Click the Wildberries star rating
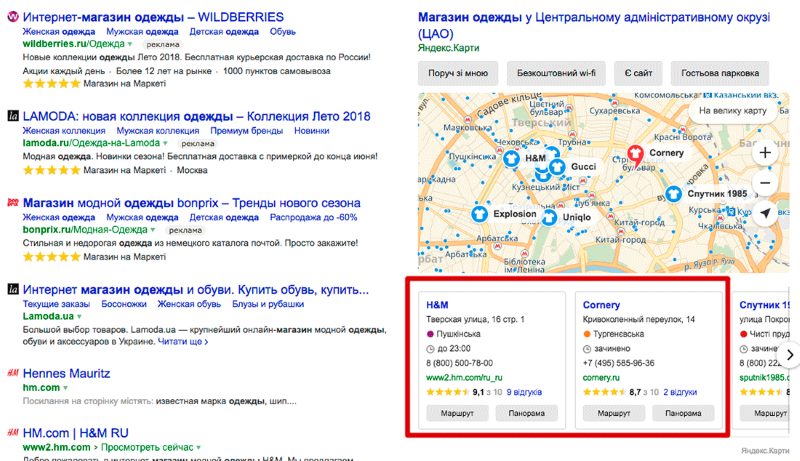This screenshot has height=461, width=800. [x=52, y=84]
